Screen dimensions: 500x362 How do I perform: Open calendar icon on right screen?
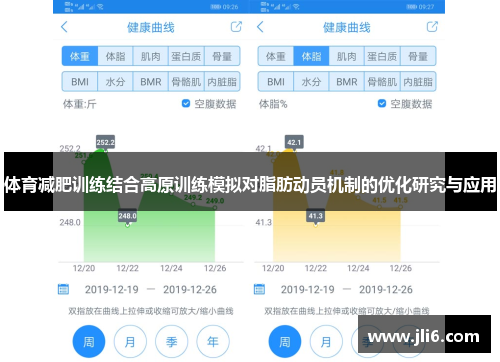point(259,289)
